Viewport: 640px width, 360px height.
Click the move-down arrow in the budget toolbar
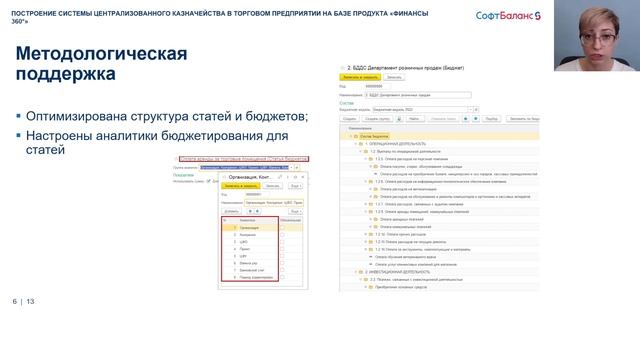[476, 119]
